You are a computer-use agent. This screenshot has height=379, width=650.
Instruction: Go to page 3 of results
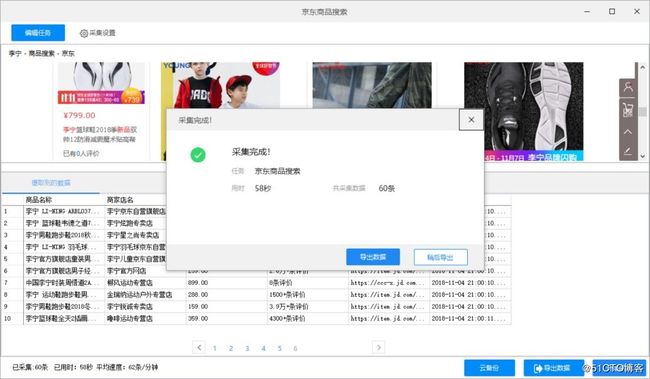coord(247,348)
